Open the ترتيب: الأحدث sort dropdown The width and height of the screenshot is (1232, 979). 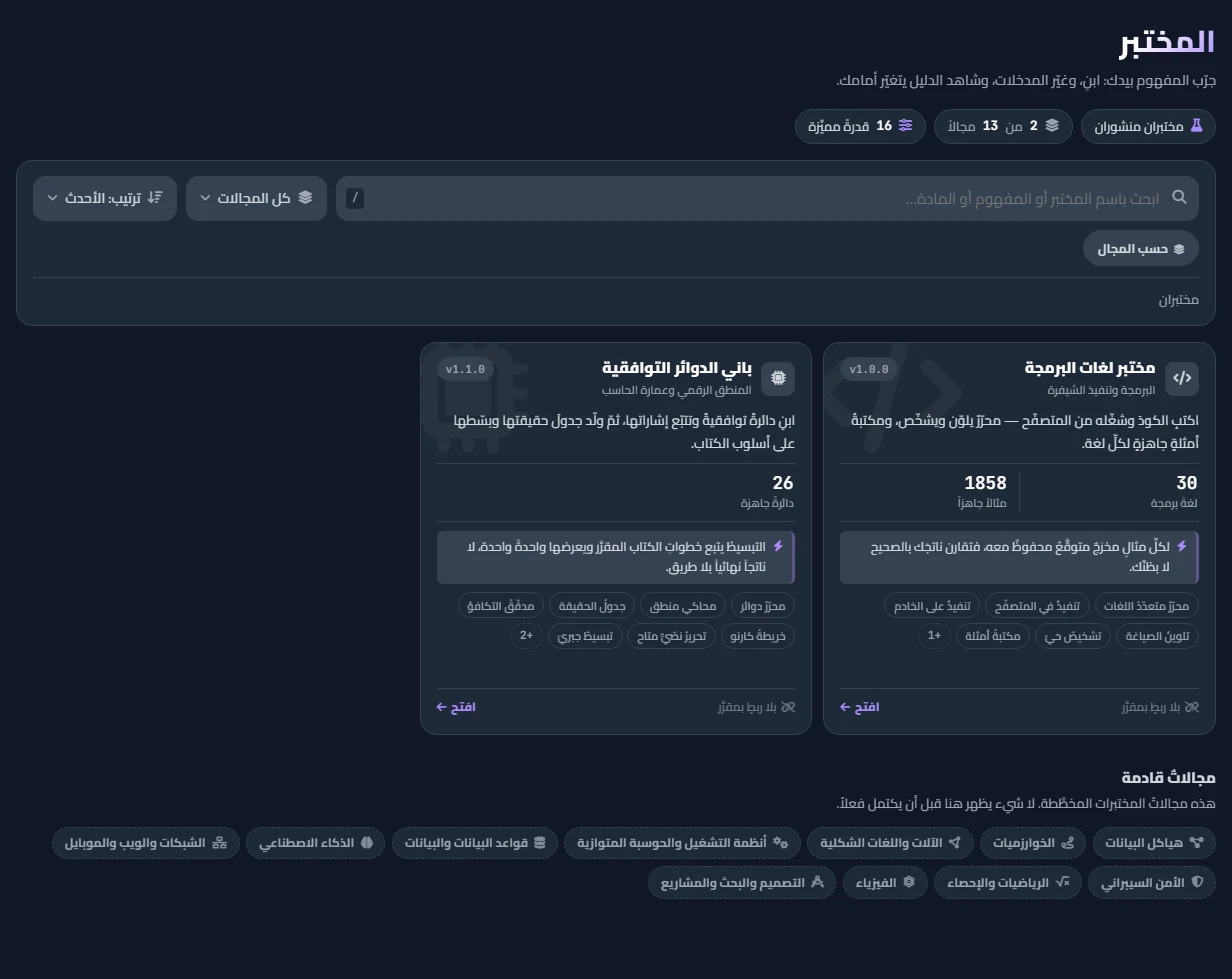click(x=105, y=198)
